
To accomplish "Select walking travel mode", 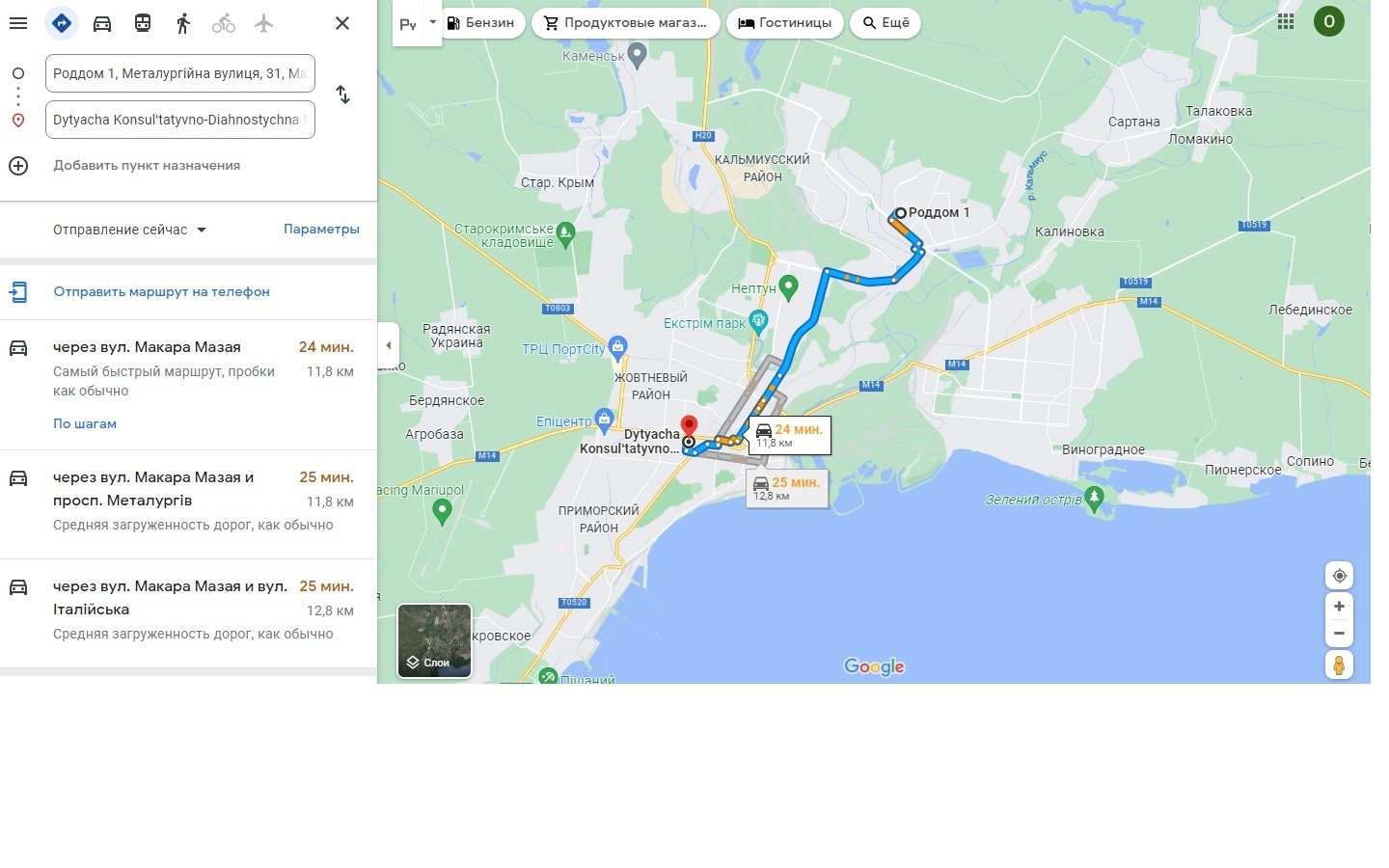I will click(x=183, y=23).
